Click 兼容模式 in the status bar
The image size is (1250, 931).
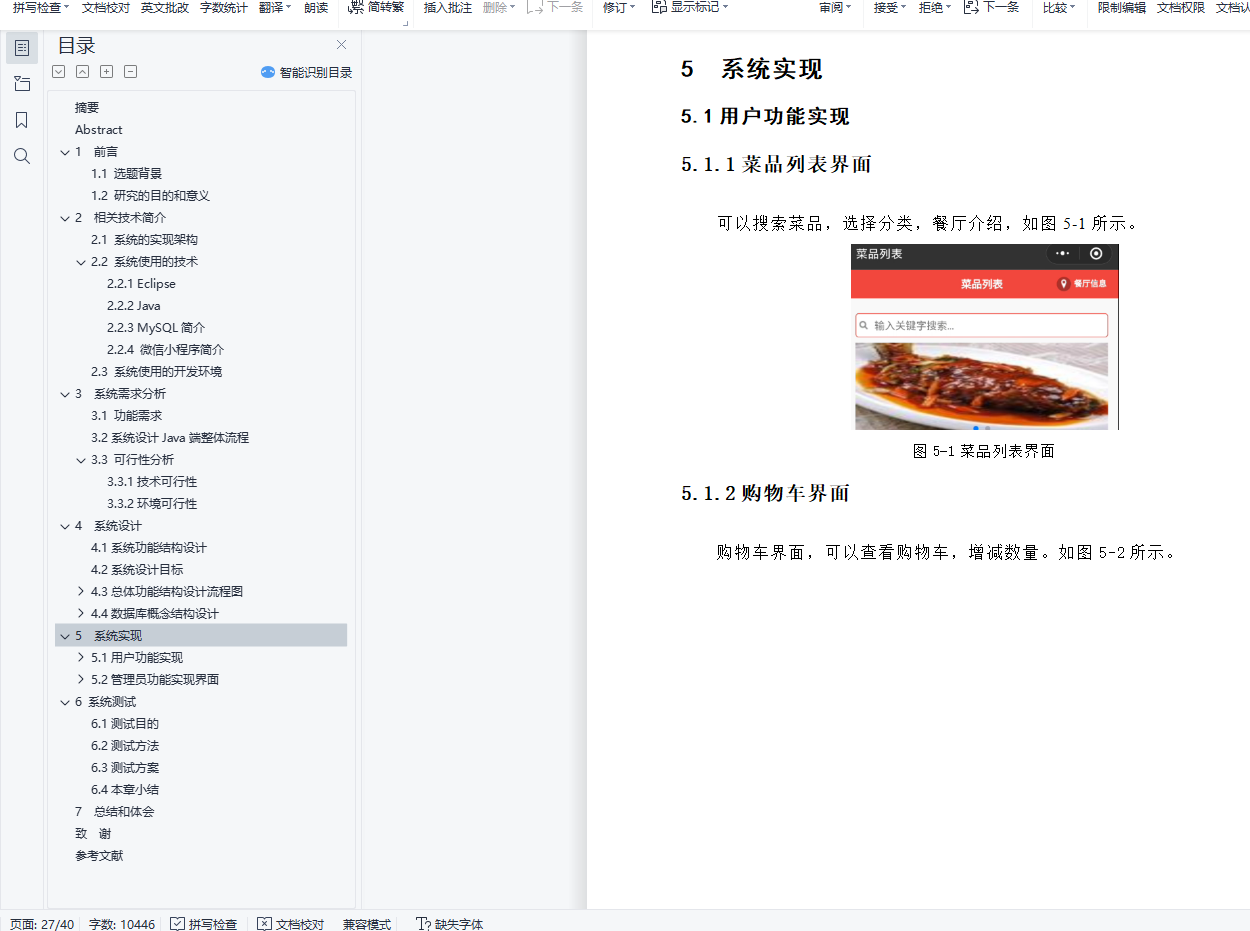pos(367,924)
